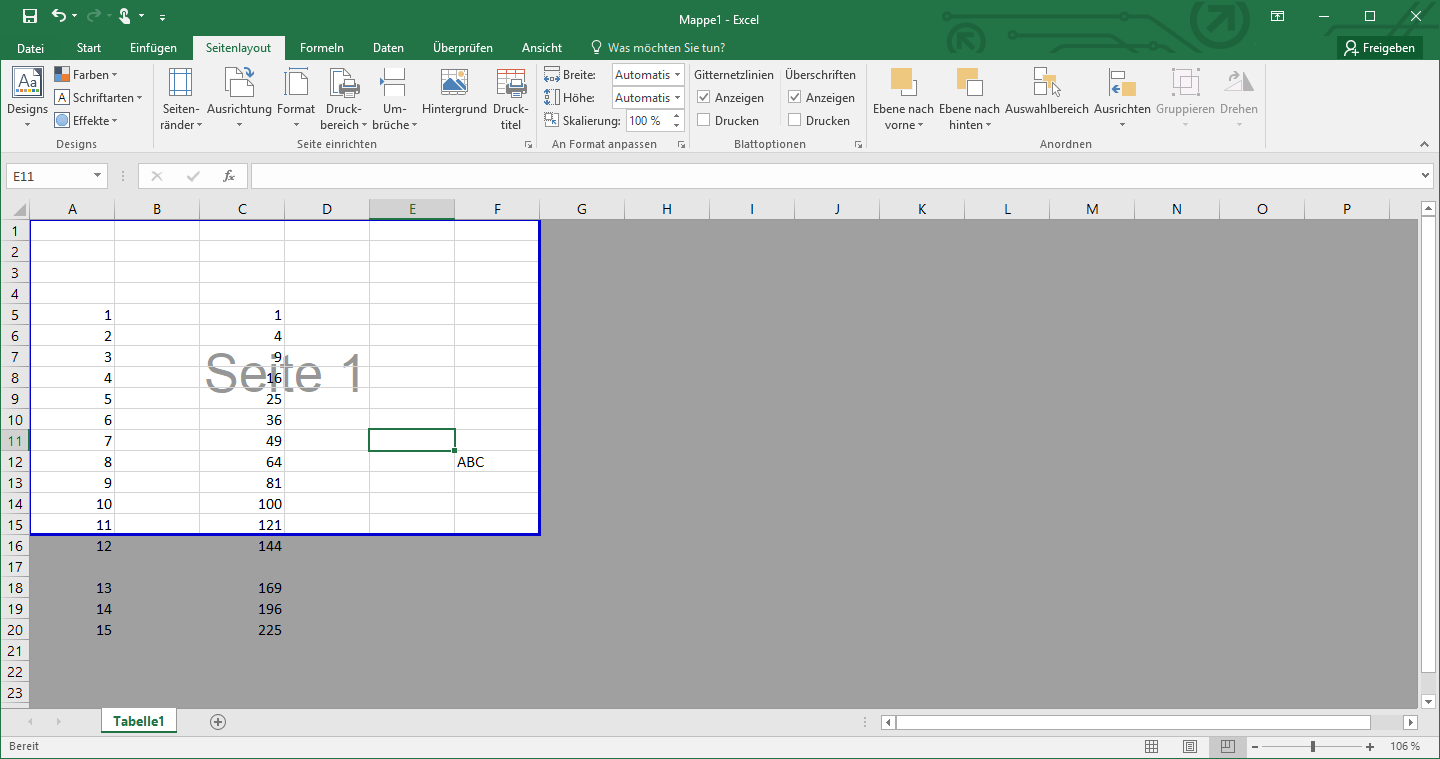
Task: Open Ribbon display options button
Action: [1277, 16]
